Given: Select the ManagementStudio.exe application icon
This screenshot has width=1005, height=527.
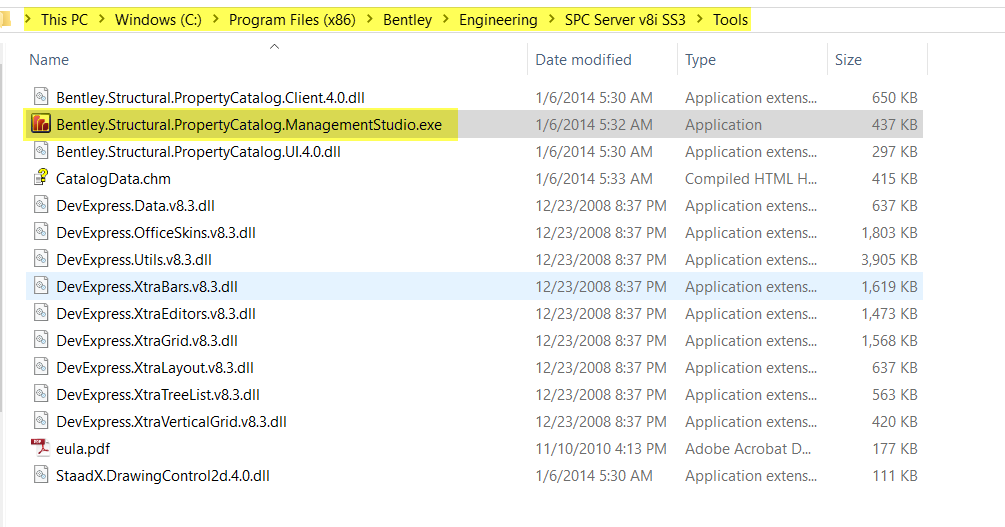Looking at the screenshot, I should [40, 124].
